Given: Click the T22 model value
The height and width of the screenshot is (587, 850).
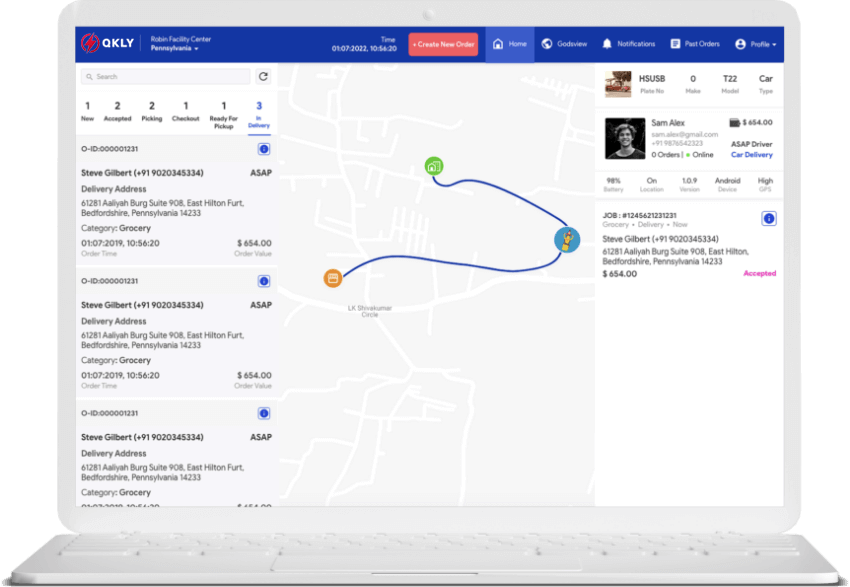Looking at the screenshot, I should click(x=730, y=79).
